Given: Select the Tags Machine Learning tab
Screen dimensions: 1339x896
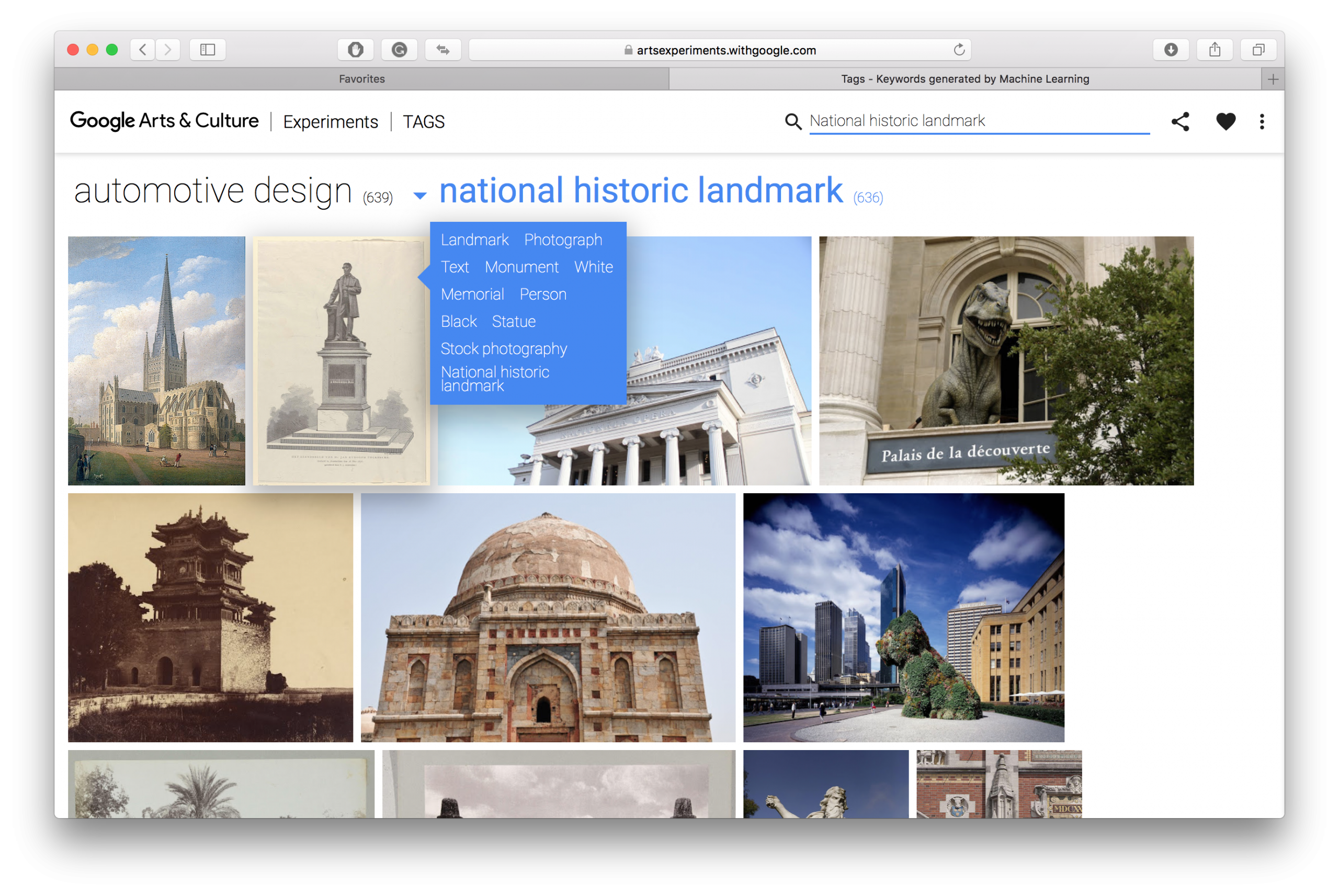Looking at the screenshot, I should pos(964,79).
